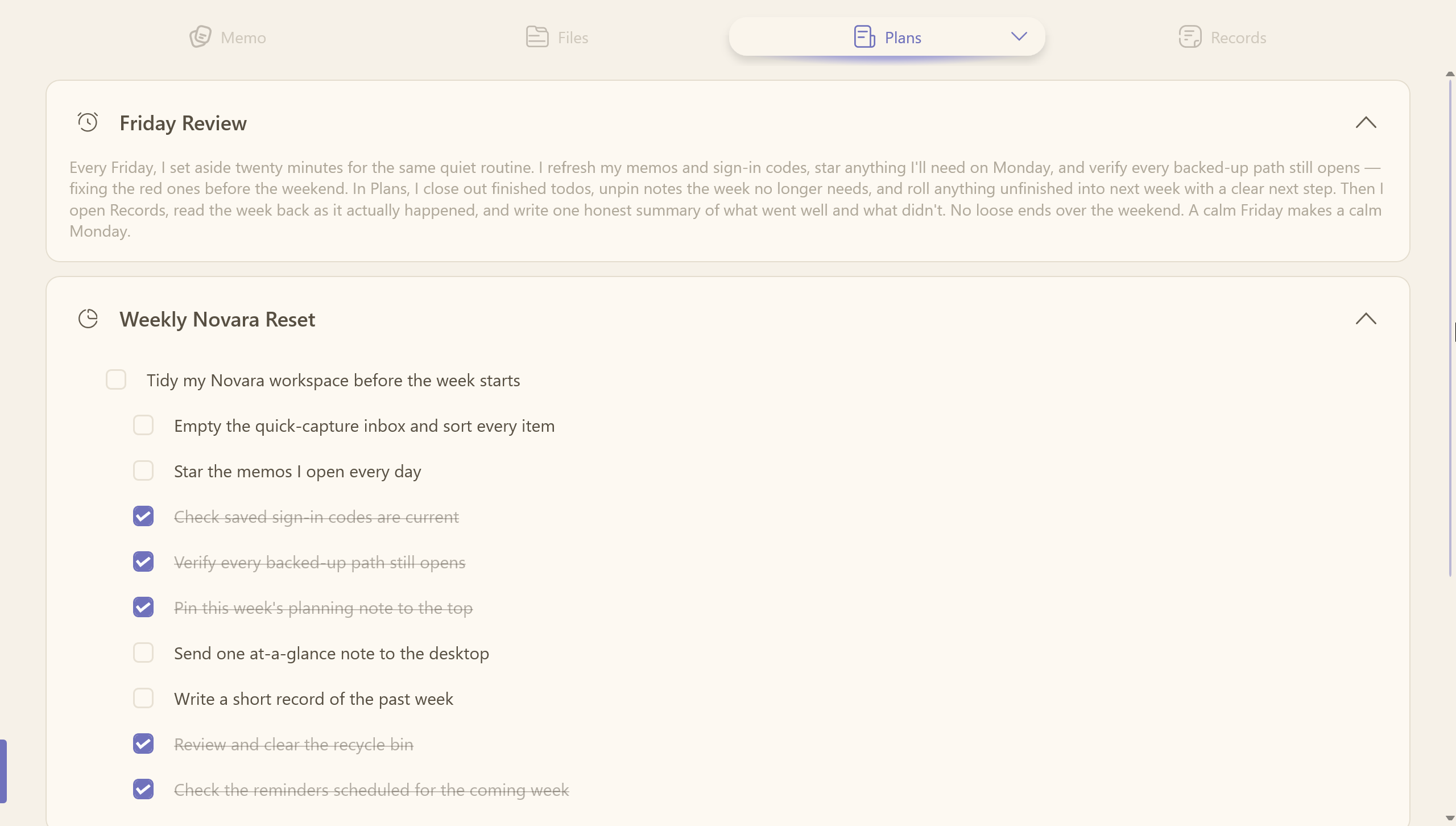1456x826 pixels.
Task: Click 'Write a short record of the past week' text
Action: coord(313,699)
